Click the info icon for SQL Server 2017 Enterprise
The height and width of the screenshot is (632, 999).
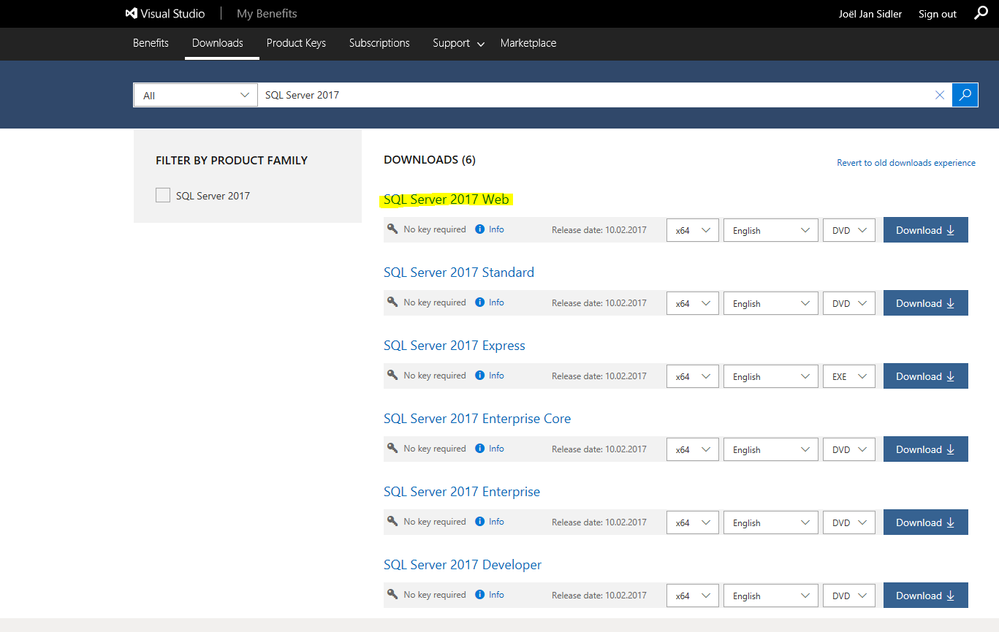(480, 522)
